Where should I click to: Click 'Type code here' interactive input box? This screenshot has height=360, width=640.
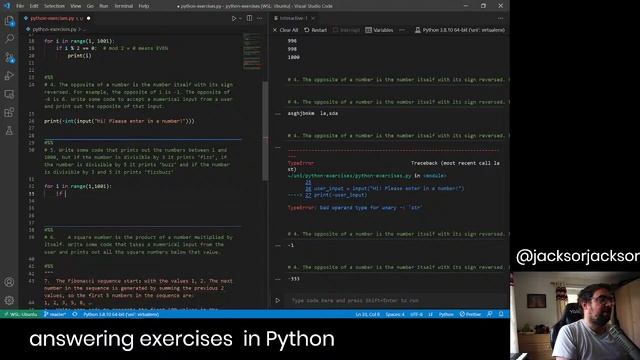[395, 300]
